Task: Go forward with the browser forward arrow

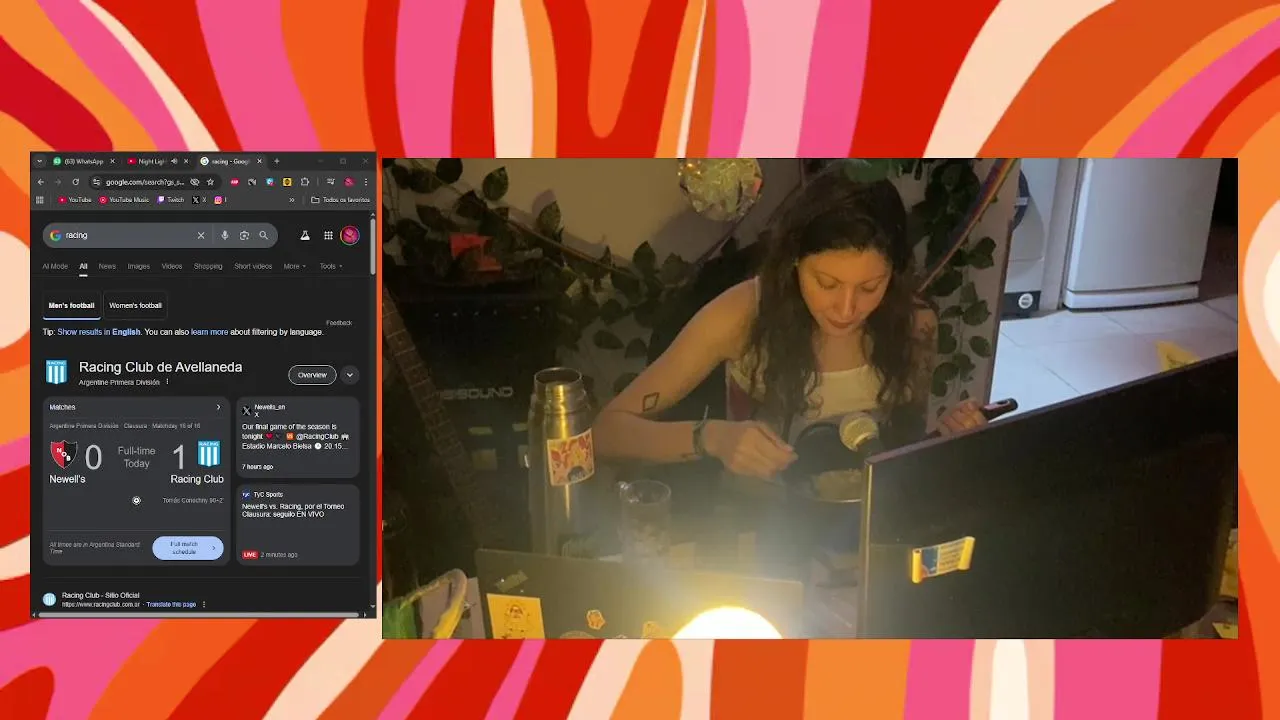Action: (58, 182)
